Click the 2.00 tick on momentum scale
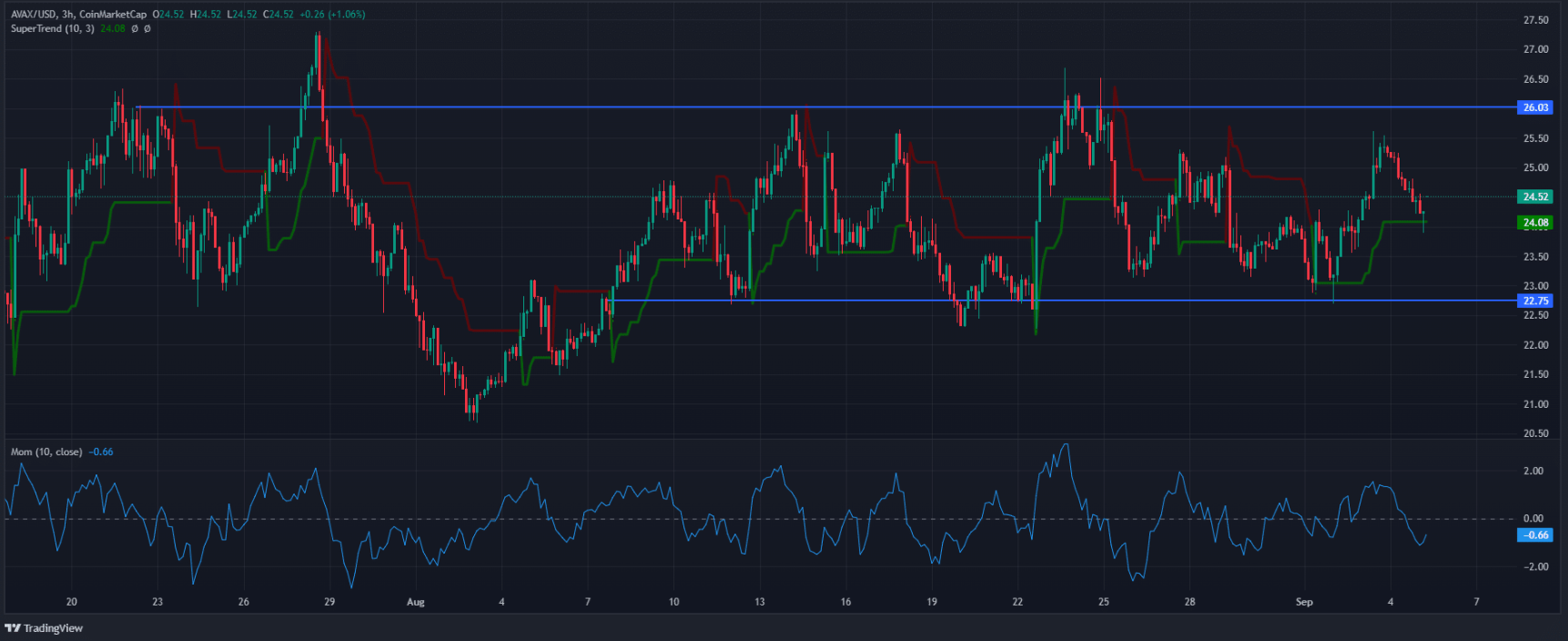 1533,471
